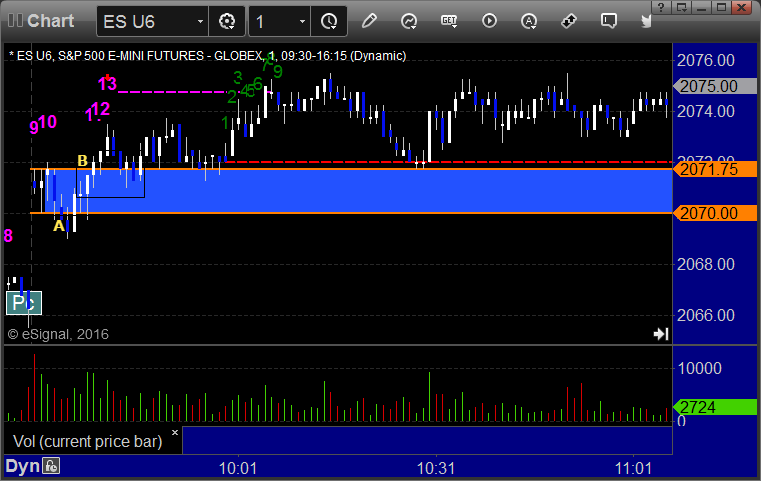This screenshot has height=481, width=761.
Task: Select the drawing pencil tool
Action: click(x=369, y=21)
